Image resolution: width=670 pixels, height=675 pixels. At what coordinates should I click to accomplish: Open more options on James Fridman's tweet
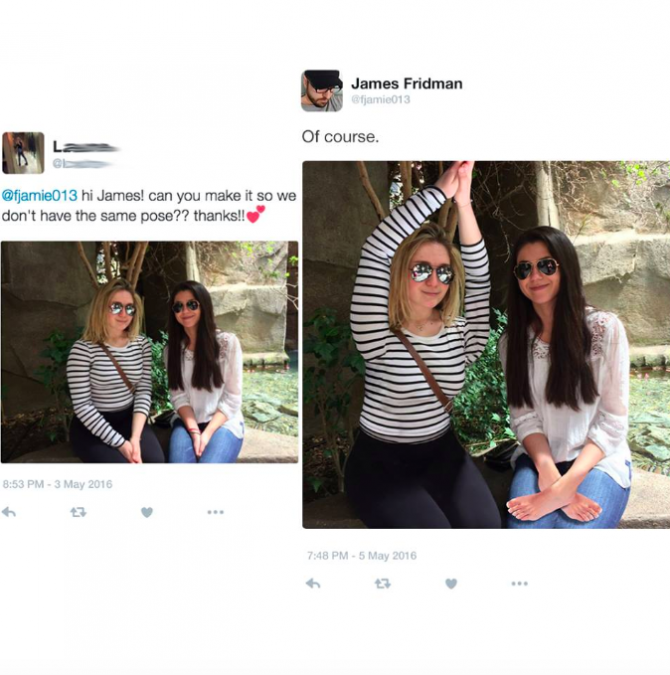519,583
